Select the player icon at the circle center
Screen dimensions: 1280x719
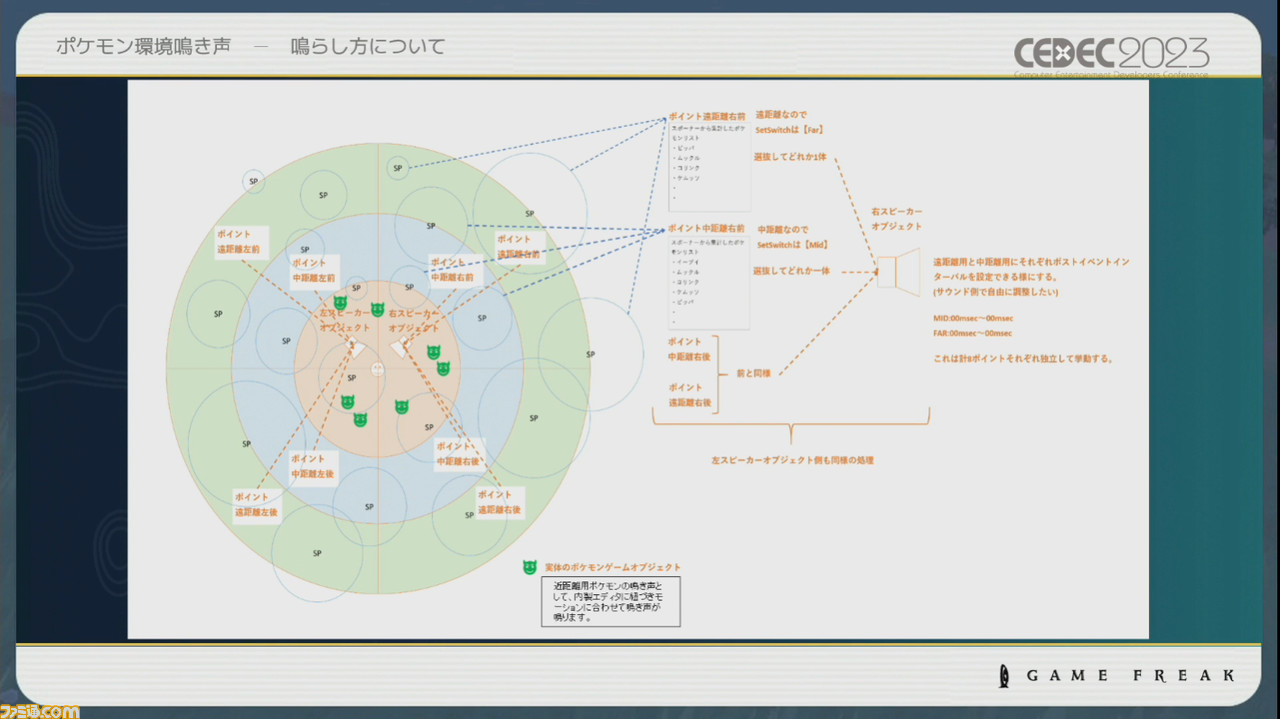point(378,369)
